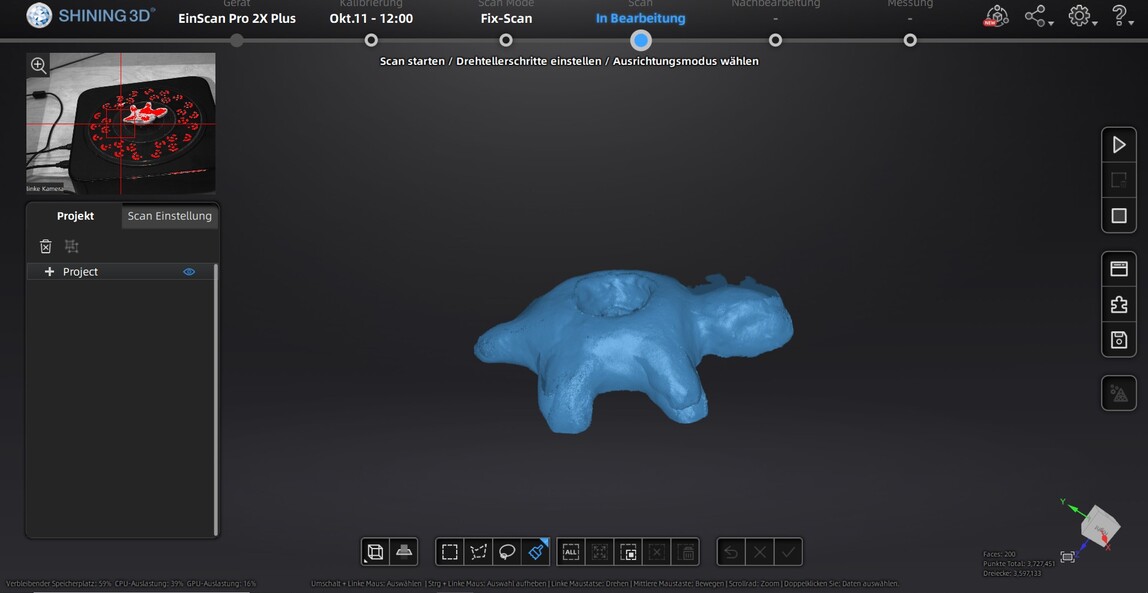Save scan data with the floppy disk icon
Screen dimensions: 1148x593
click(x=1119, y=340)
